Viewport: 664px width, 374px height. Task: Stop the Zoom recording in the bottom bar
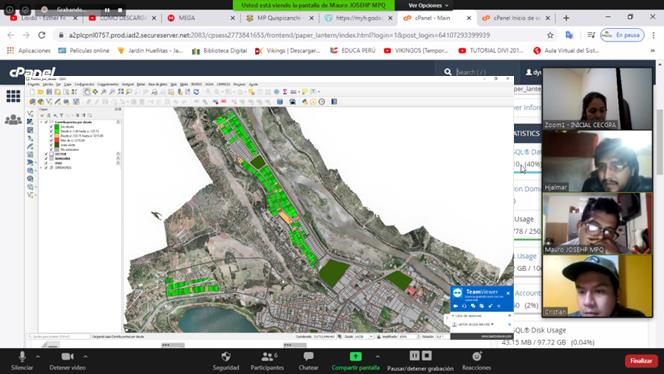(427, 356)
